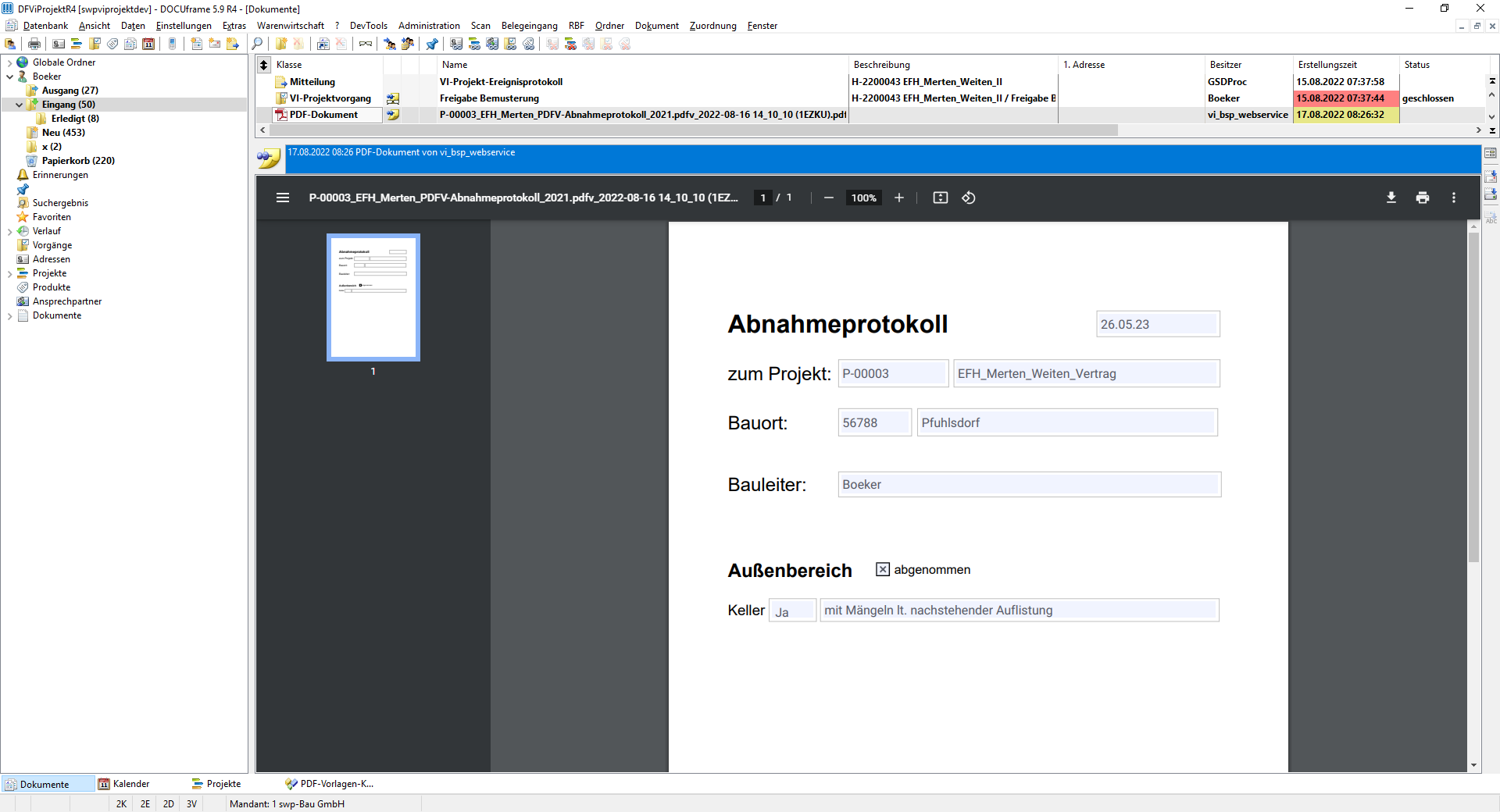Sort list by Erstellungszeit column header
1500x812 pixels.
click(1345, 65)
